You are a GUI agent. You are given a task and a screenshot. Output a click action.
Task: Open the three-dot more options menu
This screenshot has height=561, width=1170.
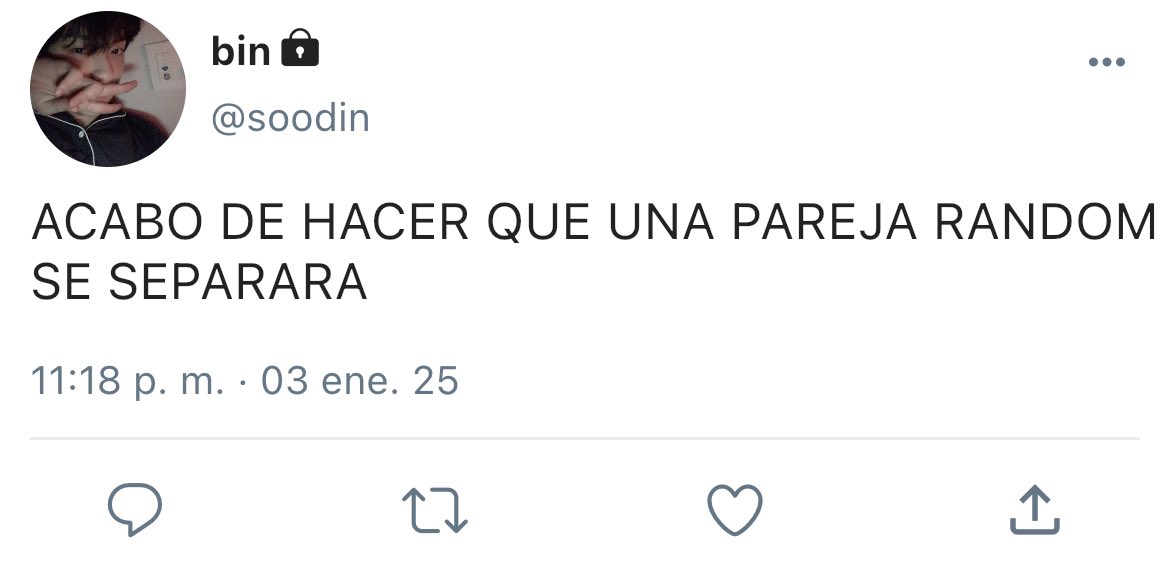click(x=1107, y=62)
